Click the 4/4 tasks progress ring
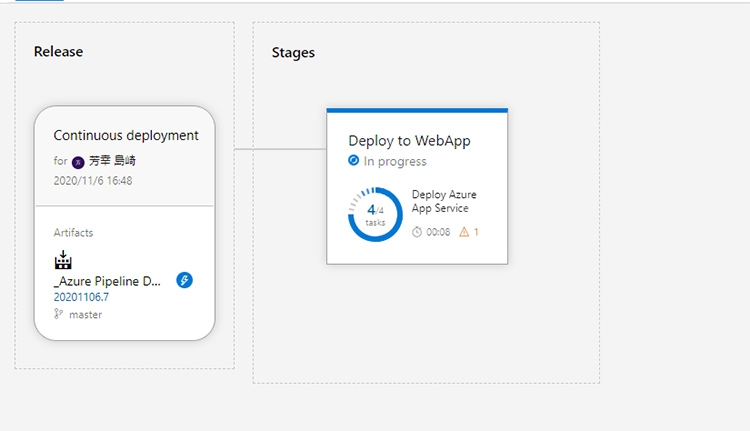The image size is (750, 431). click(x=375, y=214)
